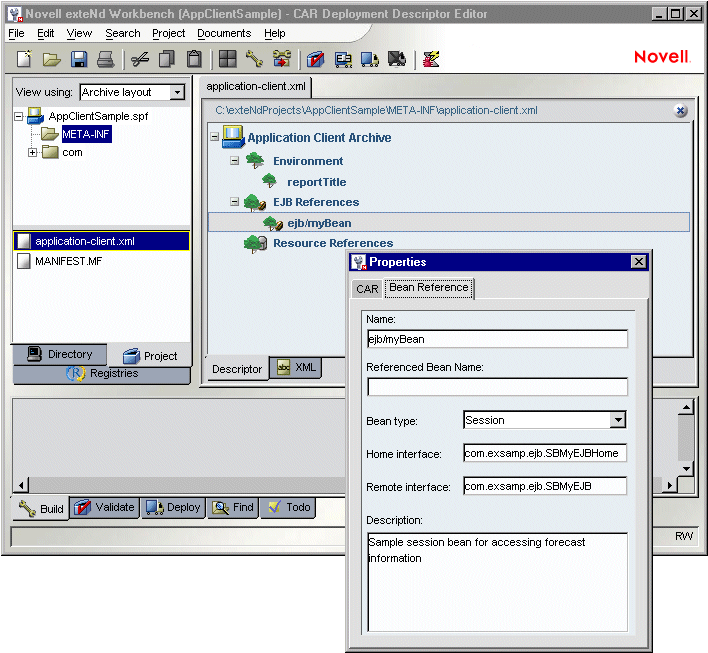
Task: Click the Open folder toolbar icon
Action: click(51, 59)
